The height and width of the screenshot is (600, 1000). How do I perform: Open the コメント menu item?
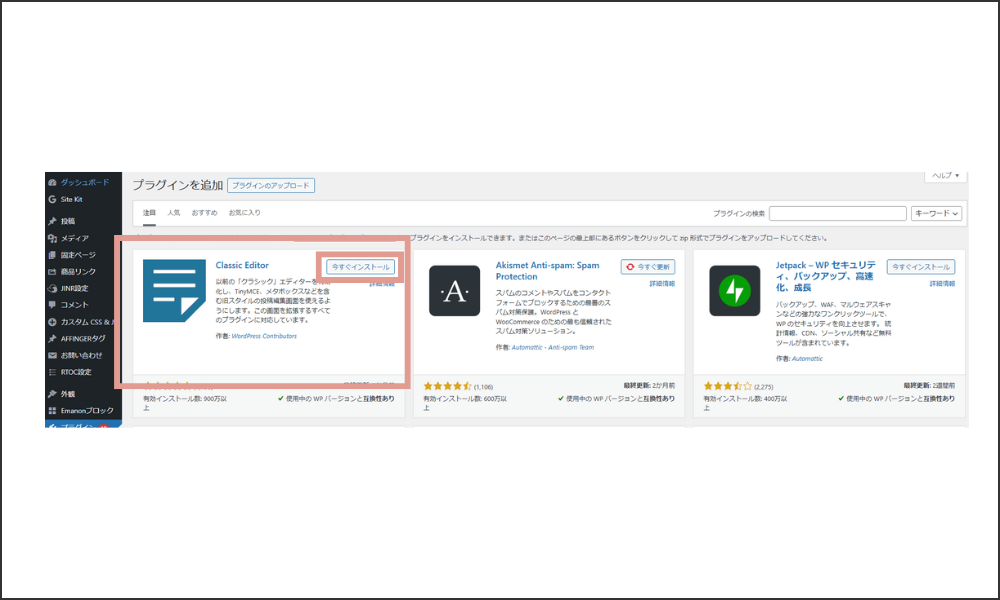point(75,305)
